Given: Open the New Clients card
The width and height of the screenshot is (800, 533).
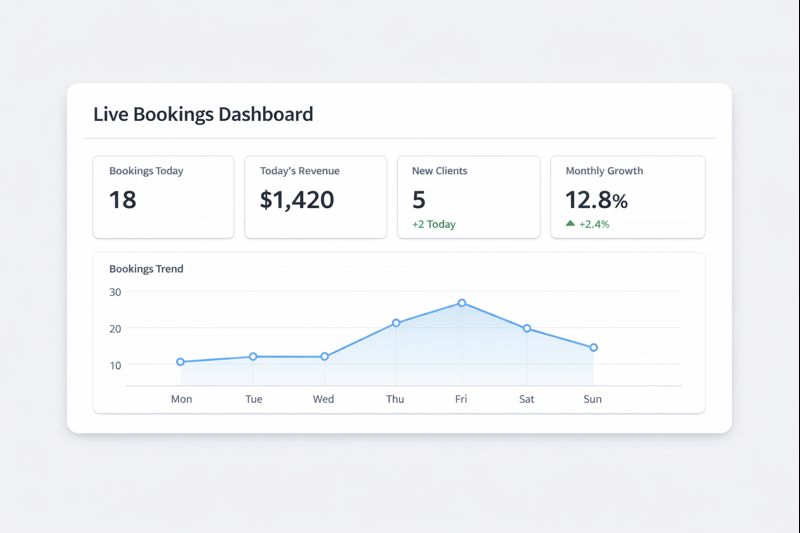Looking at the screenshot, I should tap(467, 197).
